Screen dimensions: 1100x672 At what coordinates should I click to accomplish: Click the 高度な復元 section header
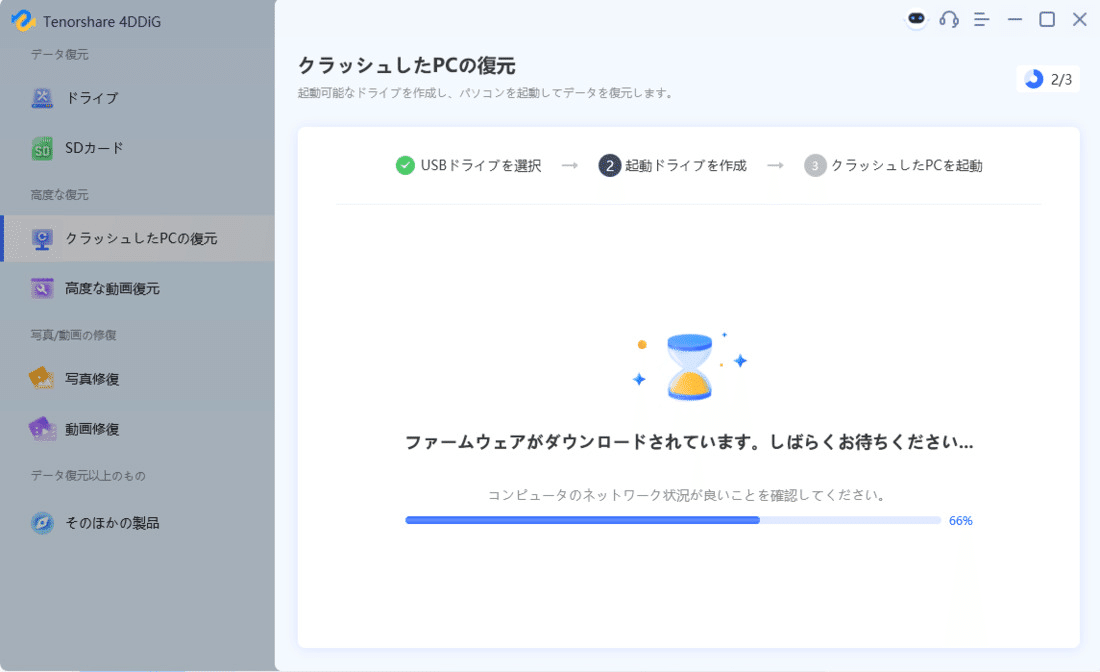coord(60,194)
